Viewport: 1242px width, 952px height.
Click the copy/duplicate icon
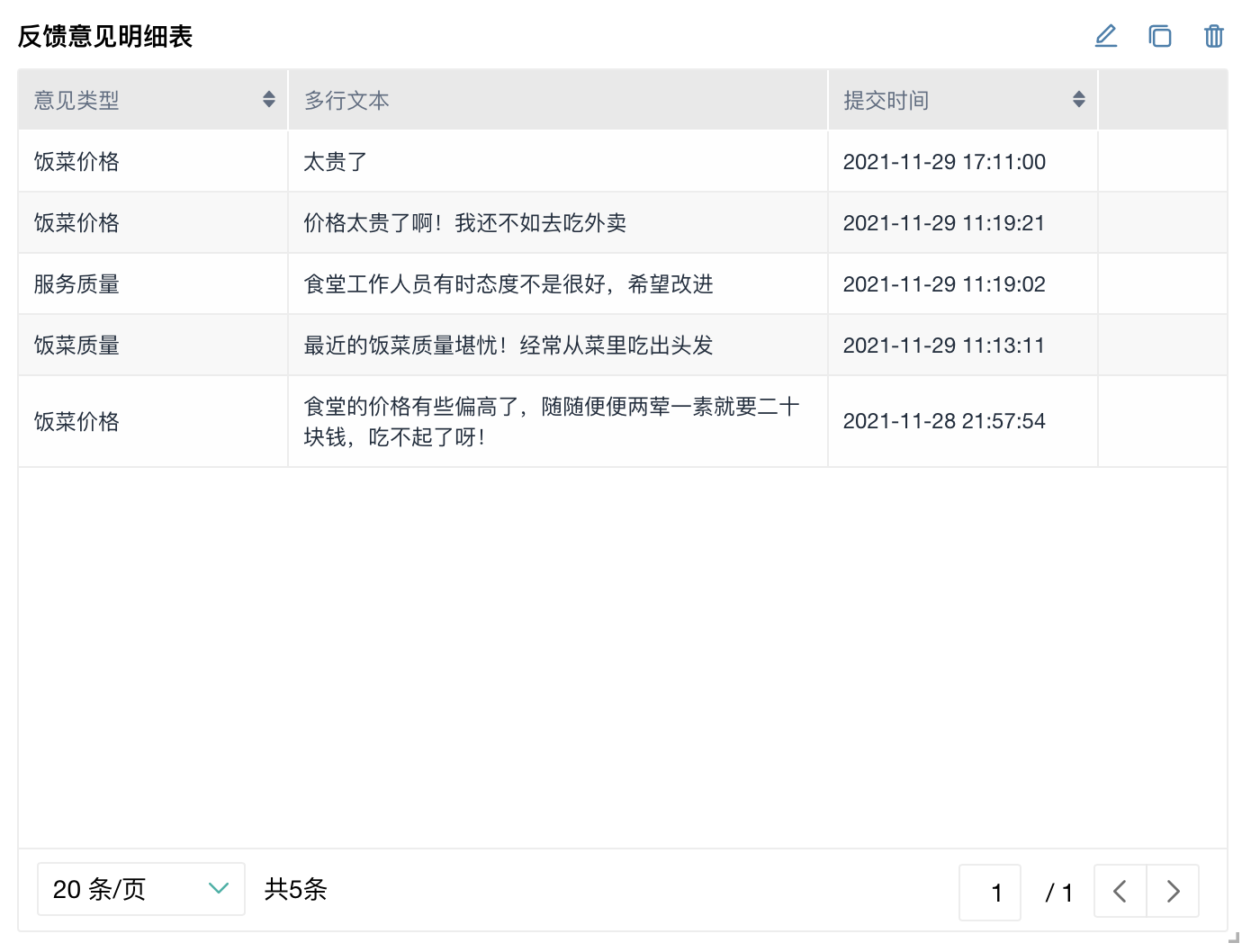1160,36
